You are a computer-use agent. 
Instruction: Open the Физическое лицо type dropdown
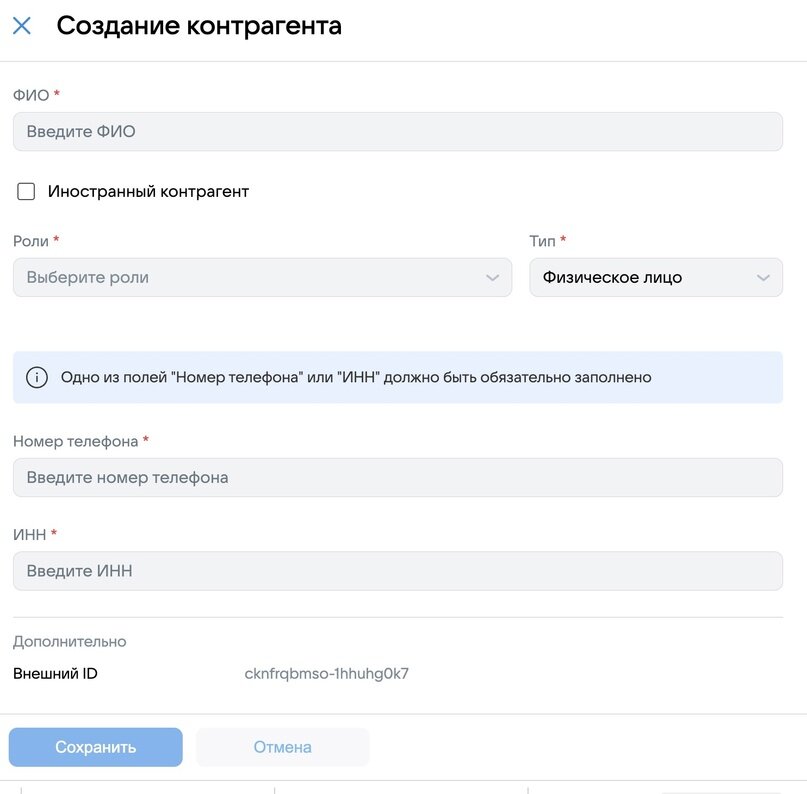pyautogui.click(x=640, y=278)
